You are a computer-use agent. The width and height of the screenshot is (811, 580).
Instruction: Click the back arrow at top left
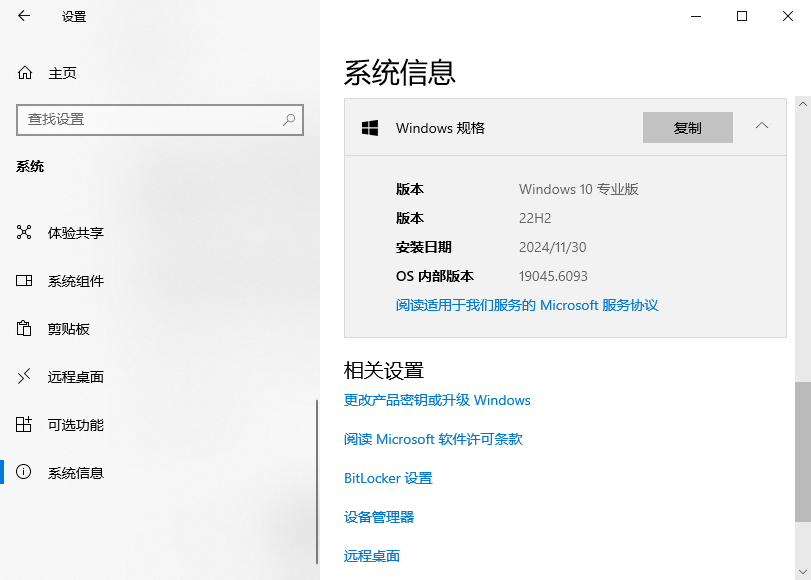pos(22,17)
